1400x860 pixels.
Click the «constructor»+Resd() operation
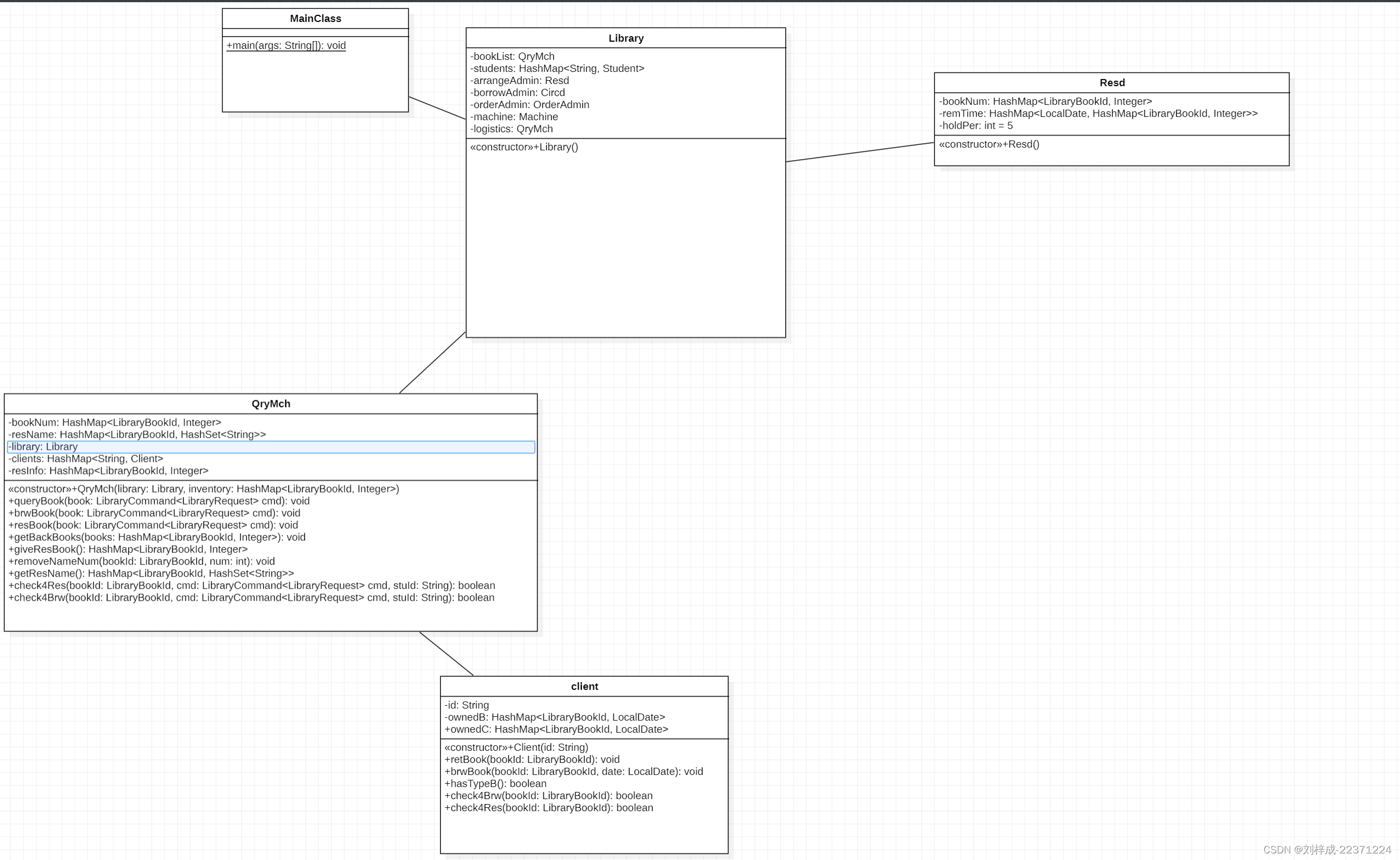[x=989, y=144]
